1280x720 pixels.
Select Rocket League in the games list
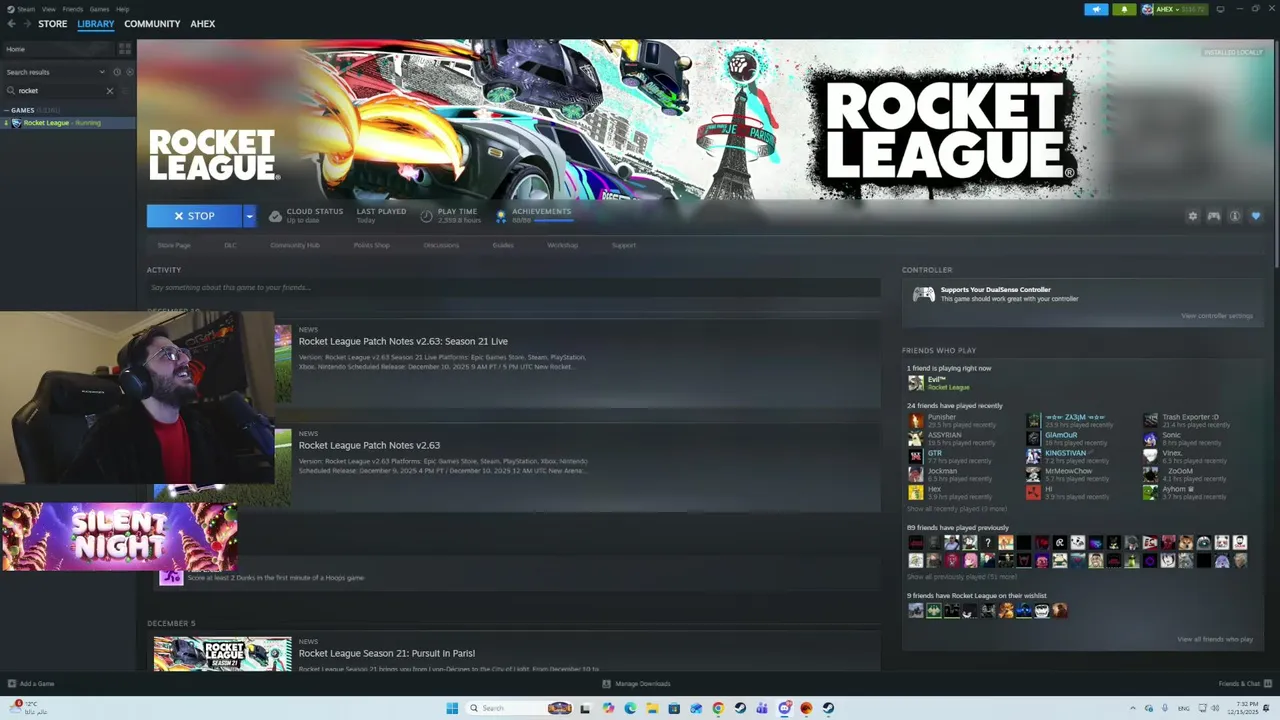pos(68,123)
